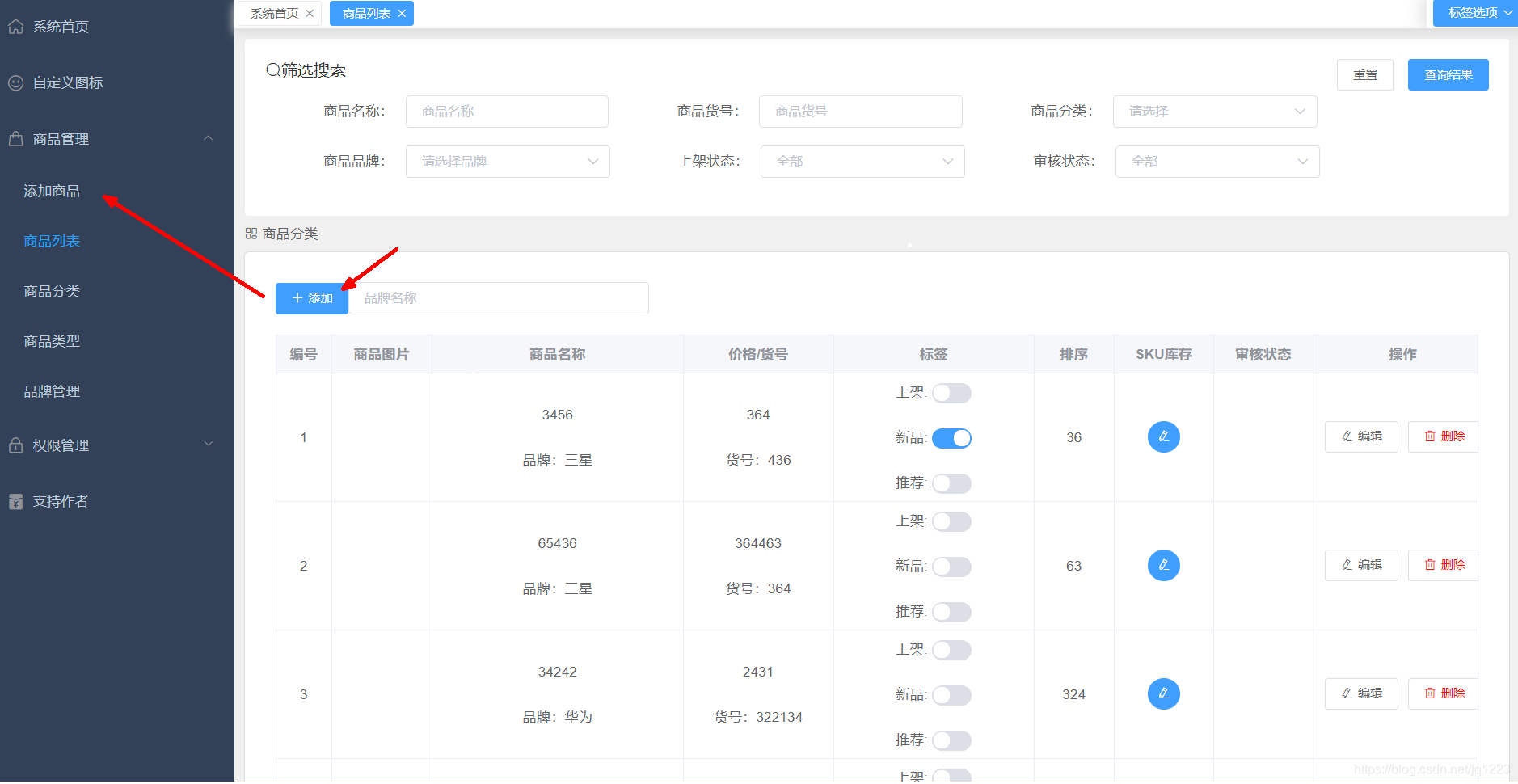Click the 货号：322134 cell text

tap(758, 718)
